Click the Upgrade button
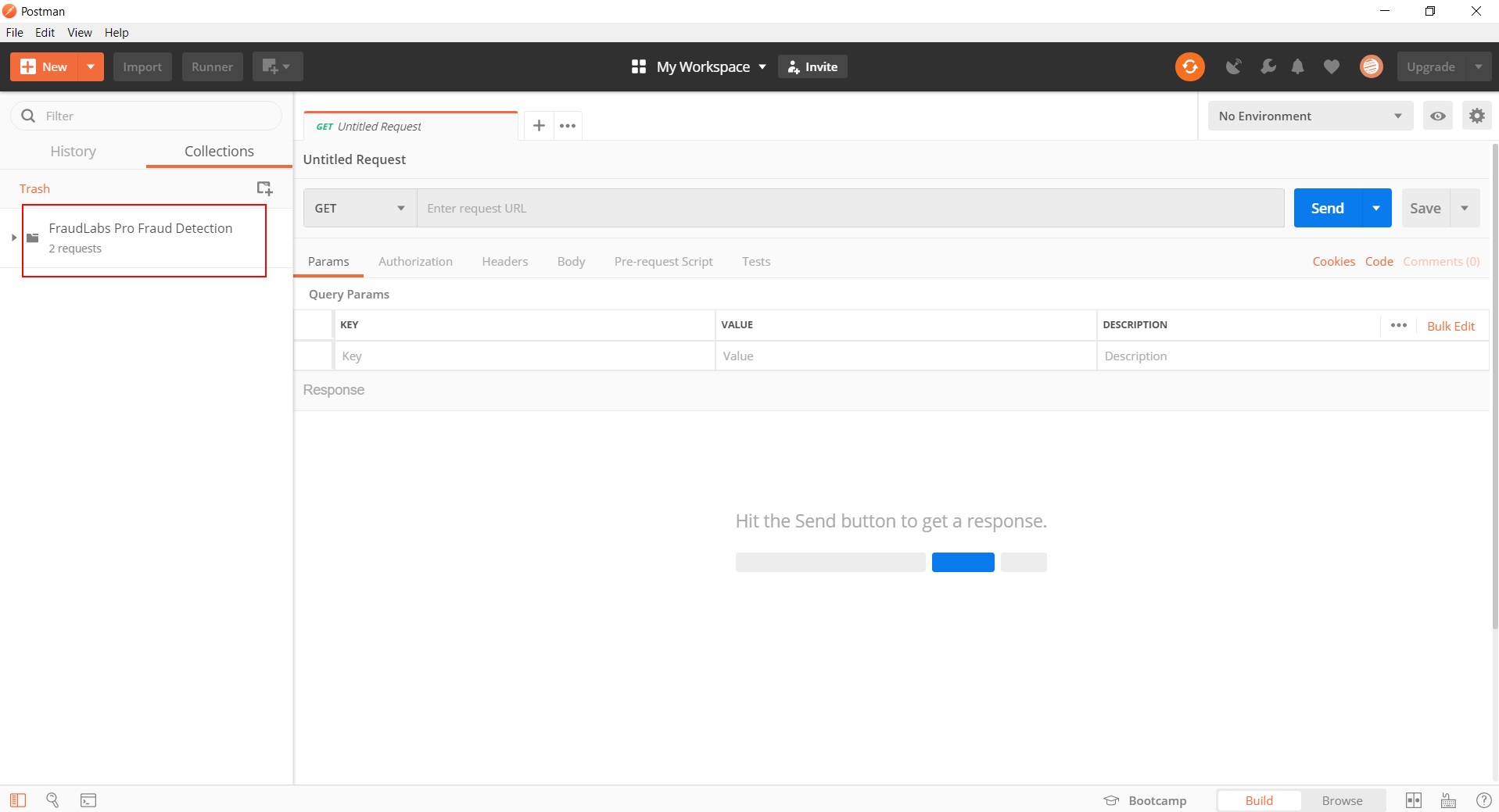1499x812 pixels. [x=1430, y=66]
